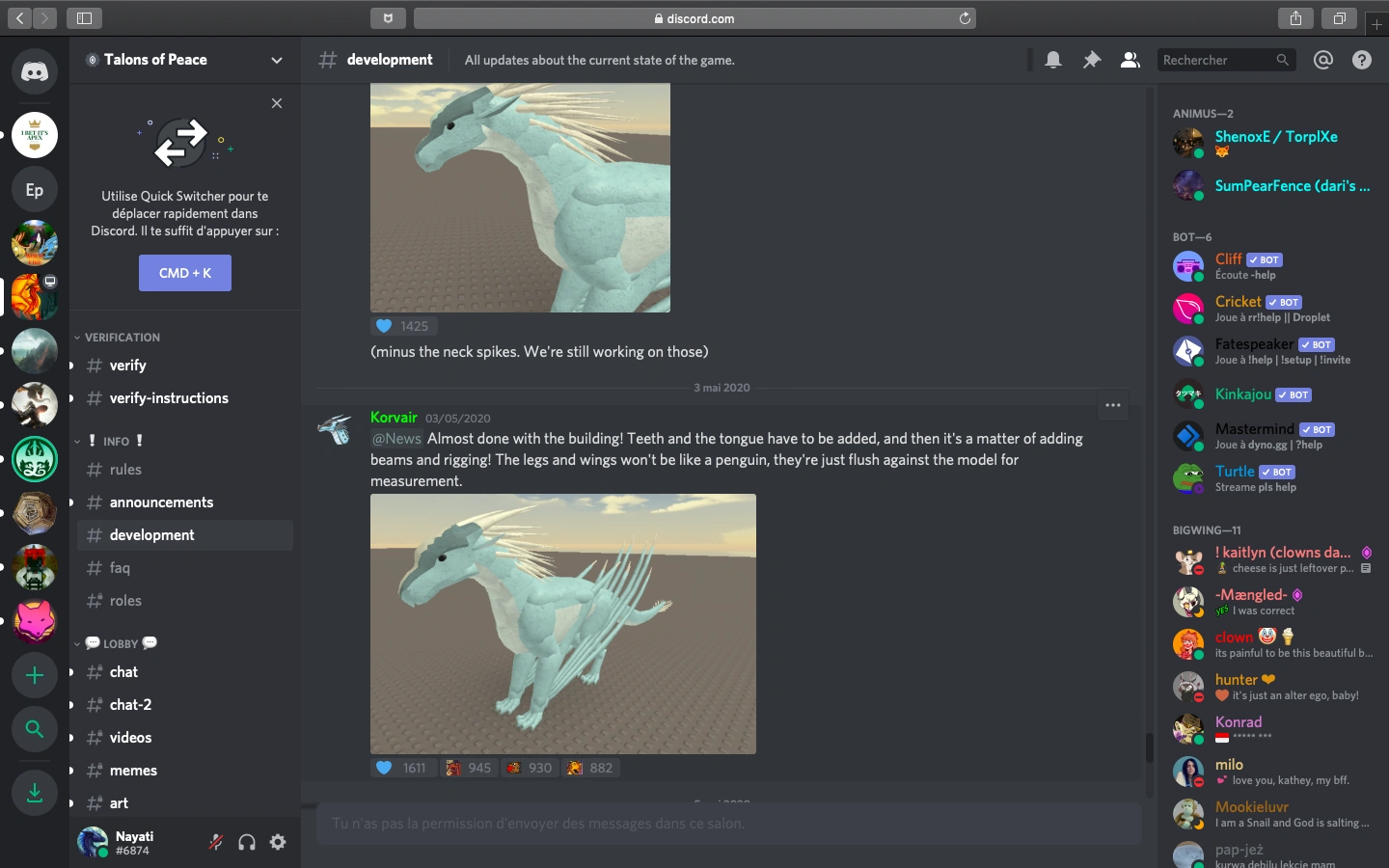Collapse the LOBBY category
1389x868 pixels.
(120, 643)
